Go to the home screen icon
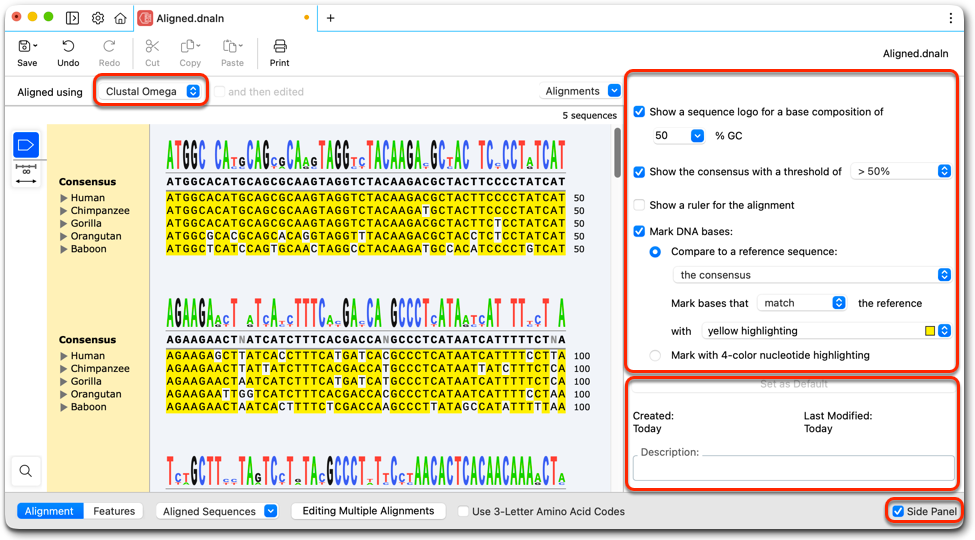This screenshot has width=975, height=540. pos(120,18)
